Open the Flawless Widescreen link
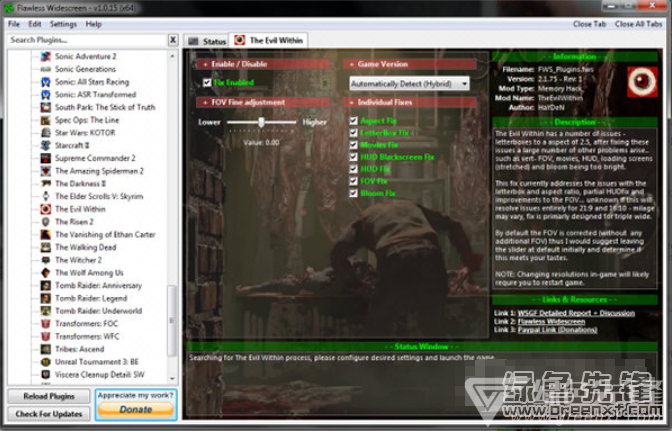This screenshot has height=431, width=672. tap(551, 321)
